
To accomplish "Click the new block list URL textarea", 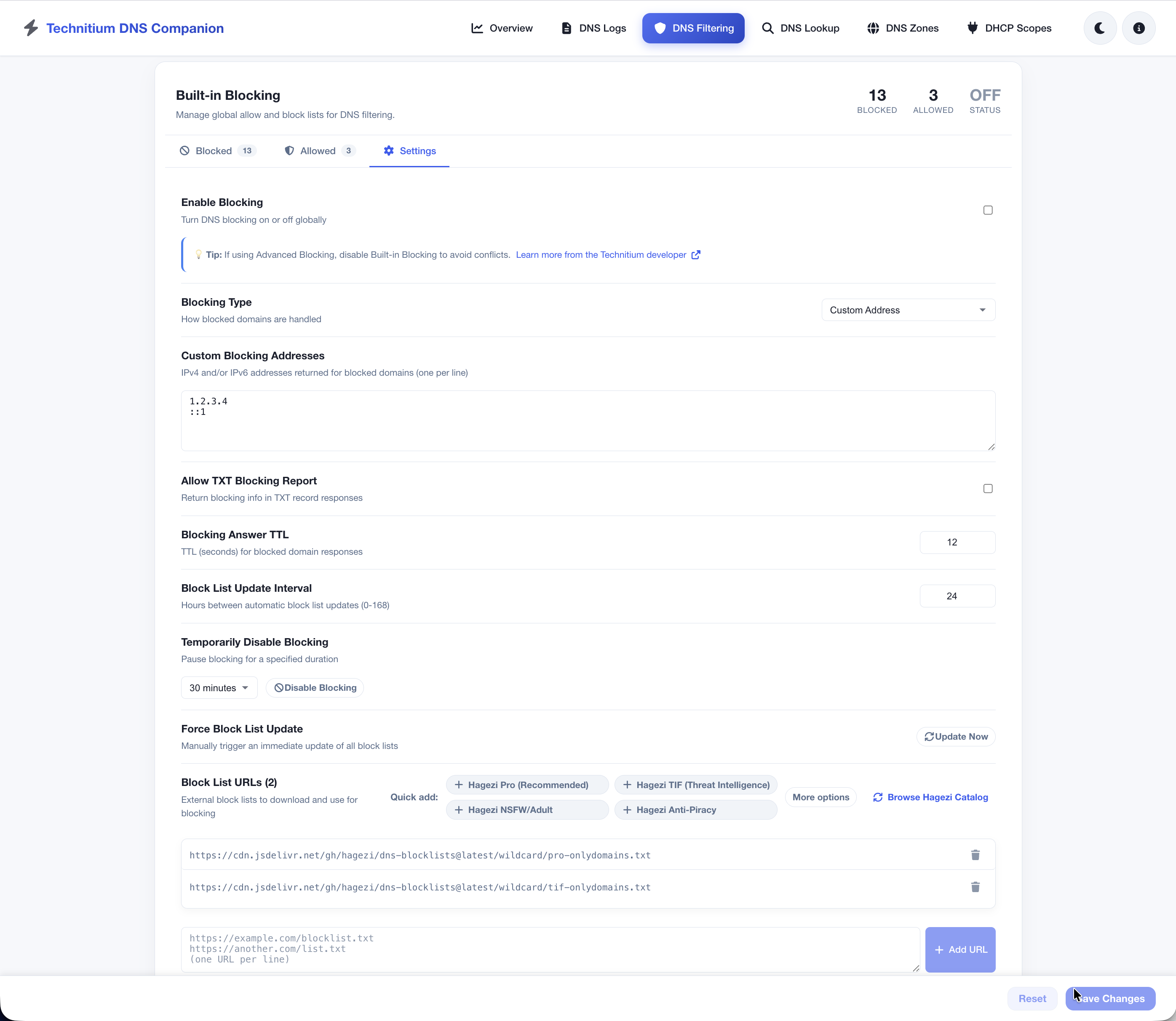I will coord(547,949).
